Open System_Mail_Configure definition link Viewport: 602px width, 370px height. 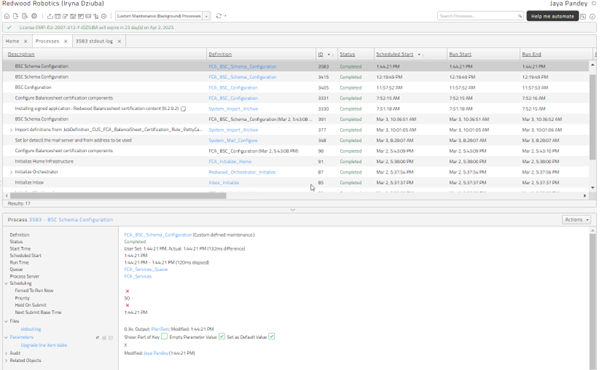point(233,140)
